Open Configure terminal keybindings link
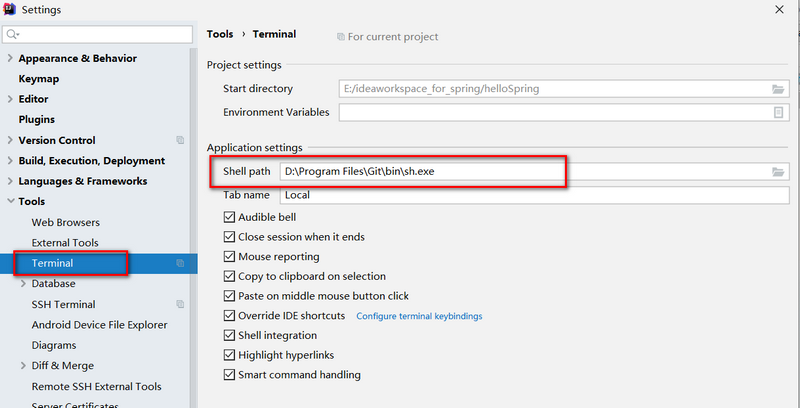800x408 pixels. pos(419,316)
